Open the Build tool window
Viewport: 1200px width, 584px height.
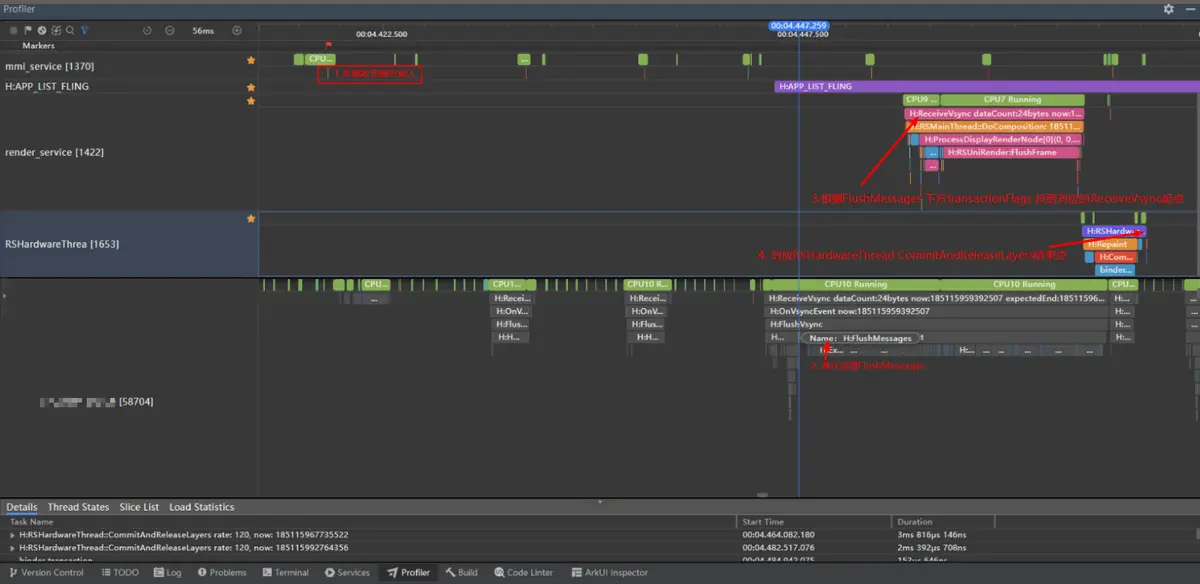(462, 573)
